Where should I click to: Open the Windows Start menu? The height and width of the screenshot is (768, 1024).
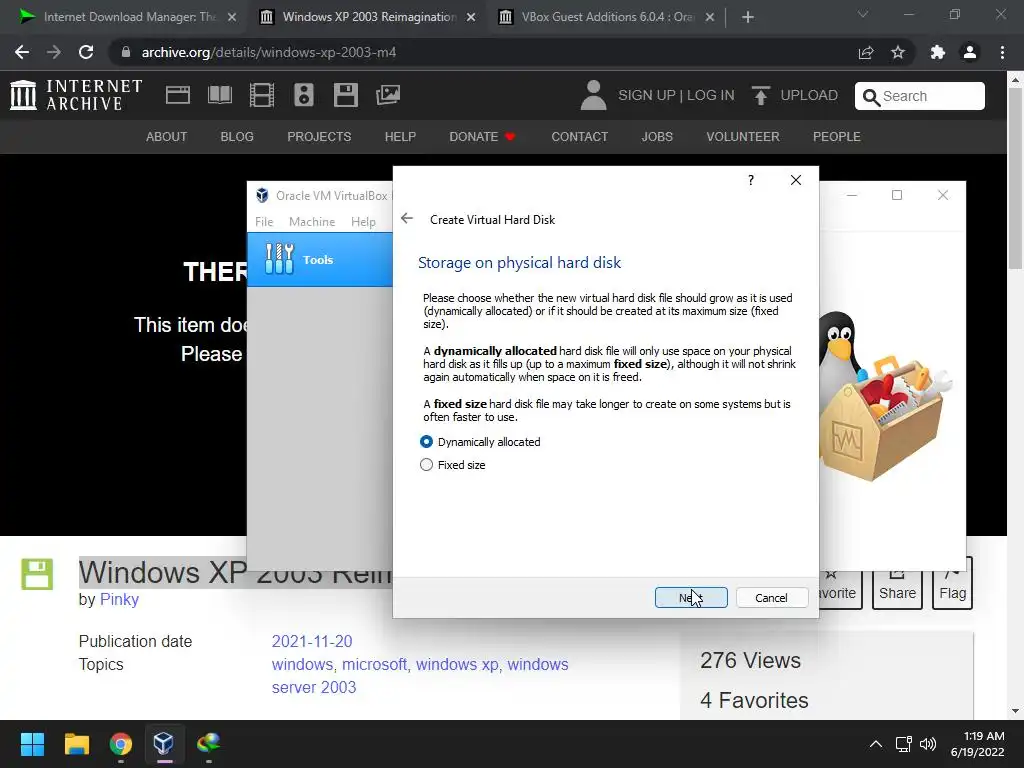pyautogui.click(x=32, y=744)
